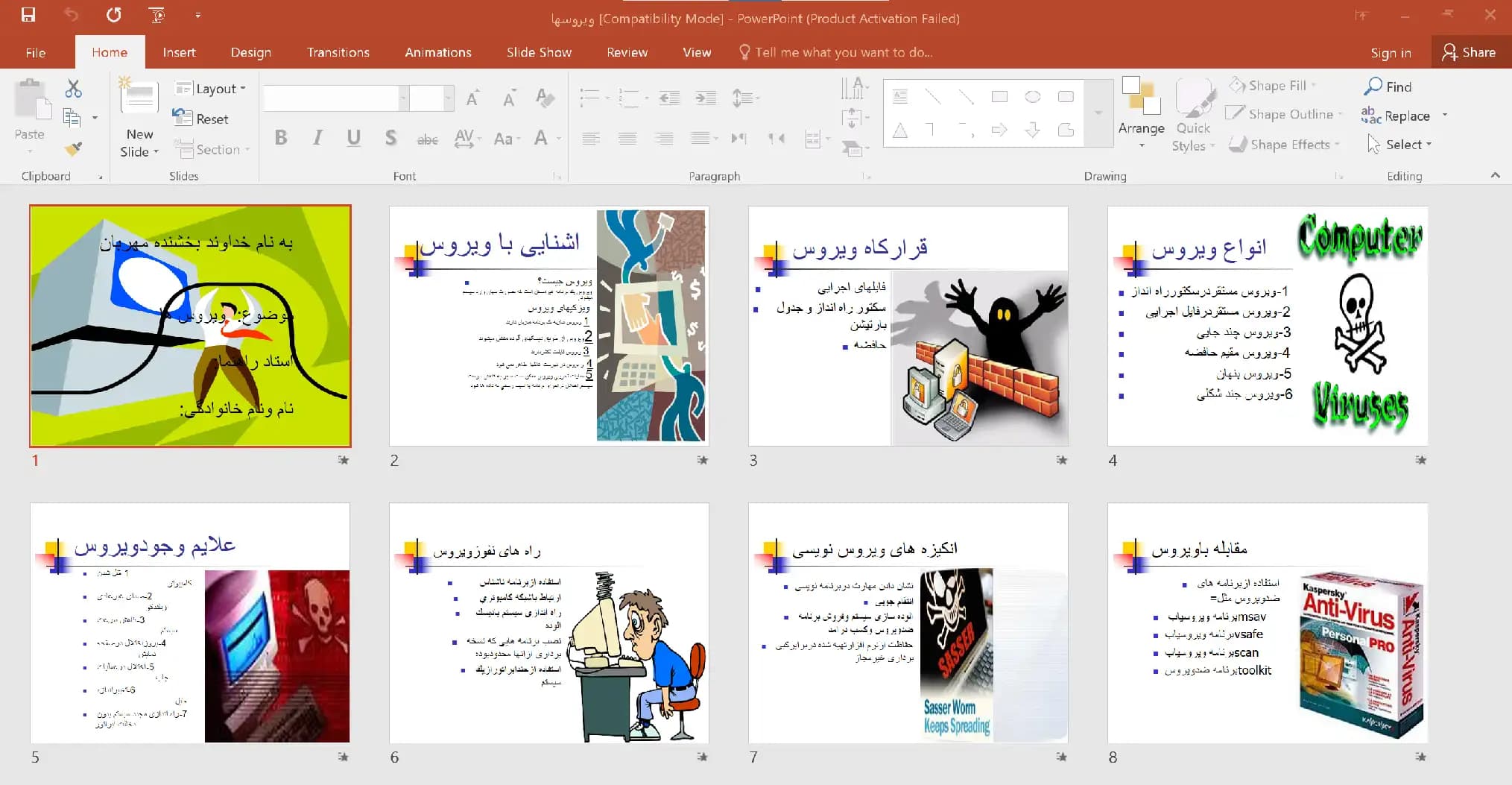Viewport: 1512px width, 785px height.
Task: Center align the paragraph text
Action: click(627, 138)
